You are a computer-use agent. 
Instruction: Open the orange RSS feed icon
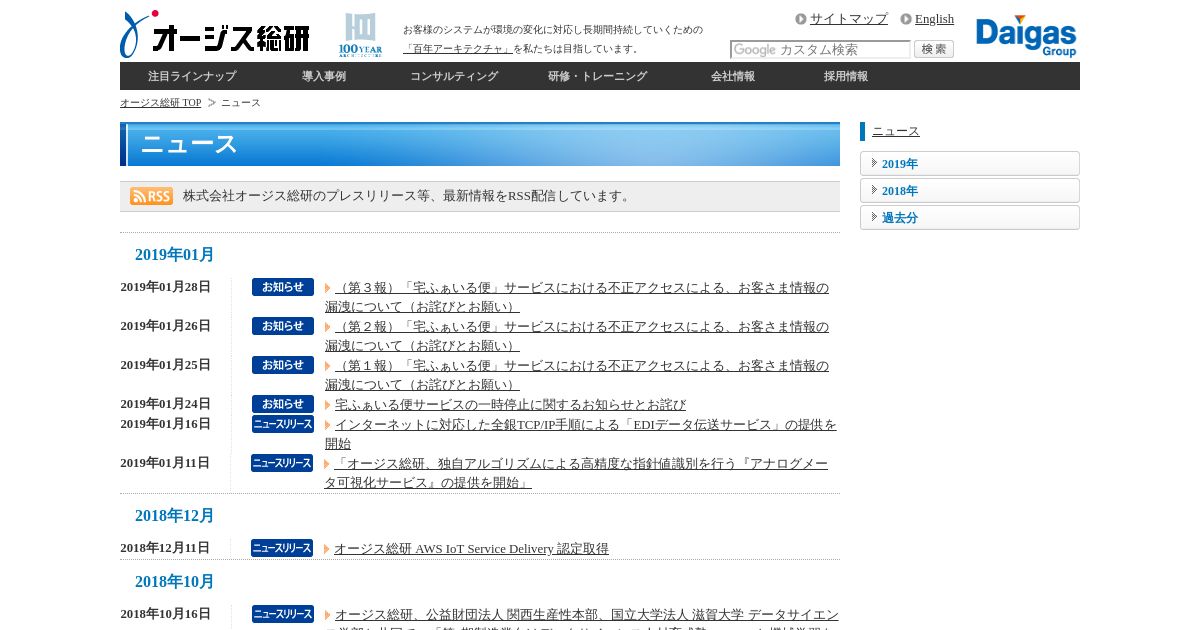click(151, 196)
